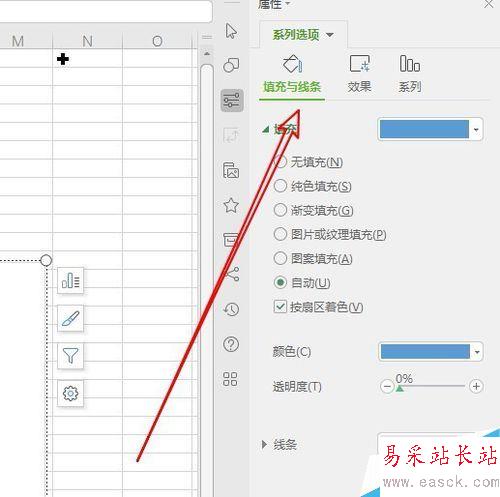Select the 图片或纹理填充(P) radio button
This screenshot has height=497, width=500.
coord(280,234)
